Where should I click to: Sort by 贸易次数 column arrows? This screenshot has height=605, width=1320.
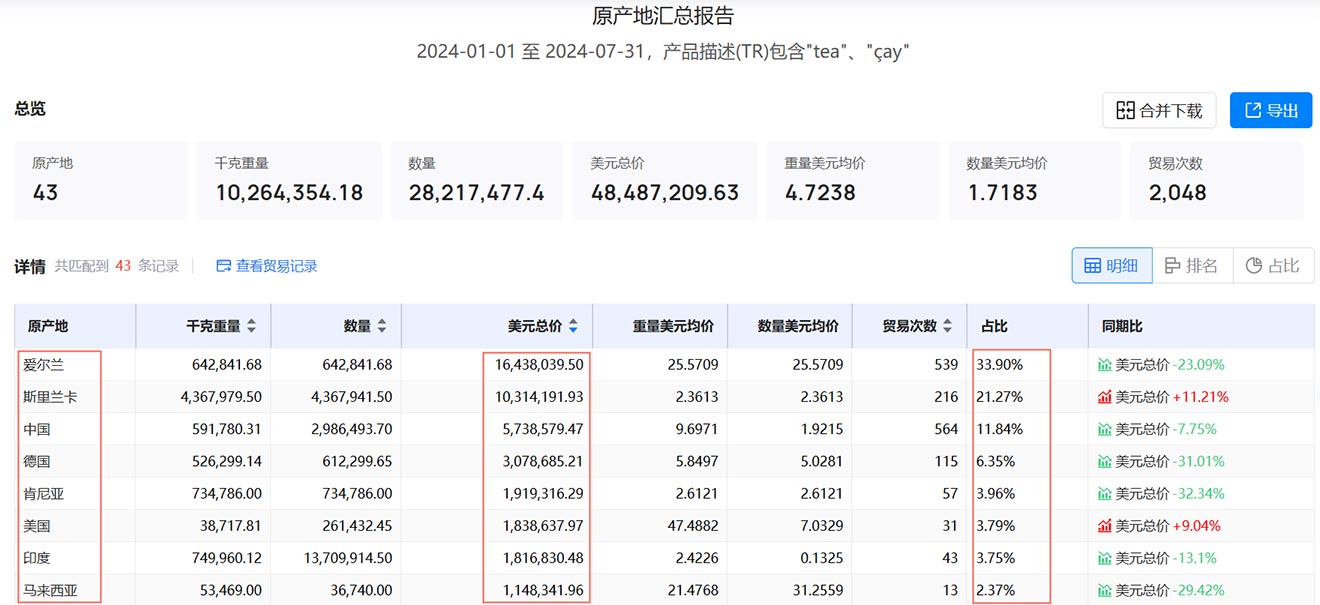[948, 326]
